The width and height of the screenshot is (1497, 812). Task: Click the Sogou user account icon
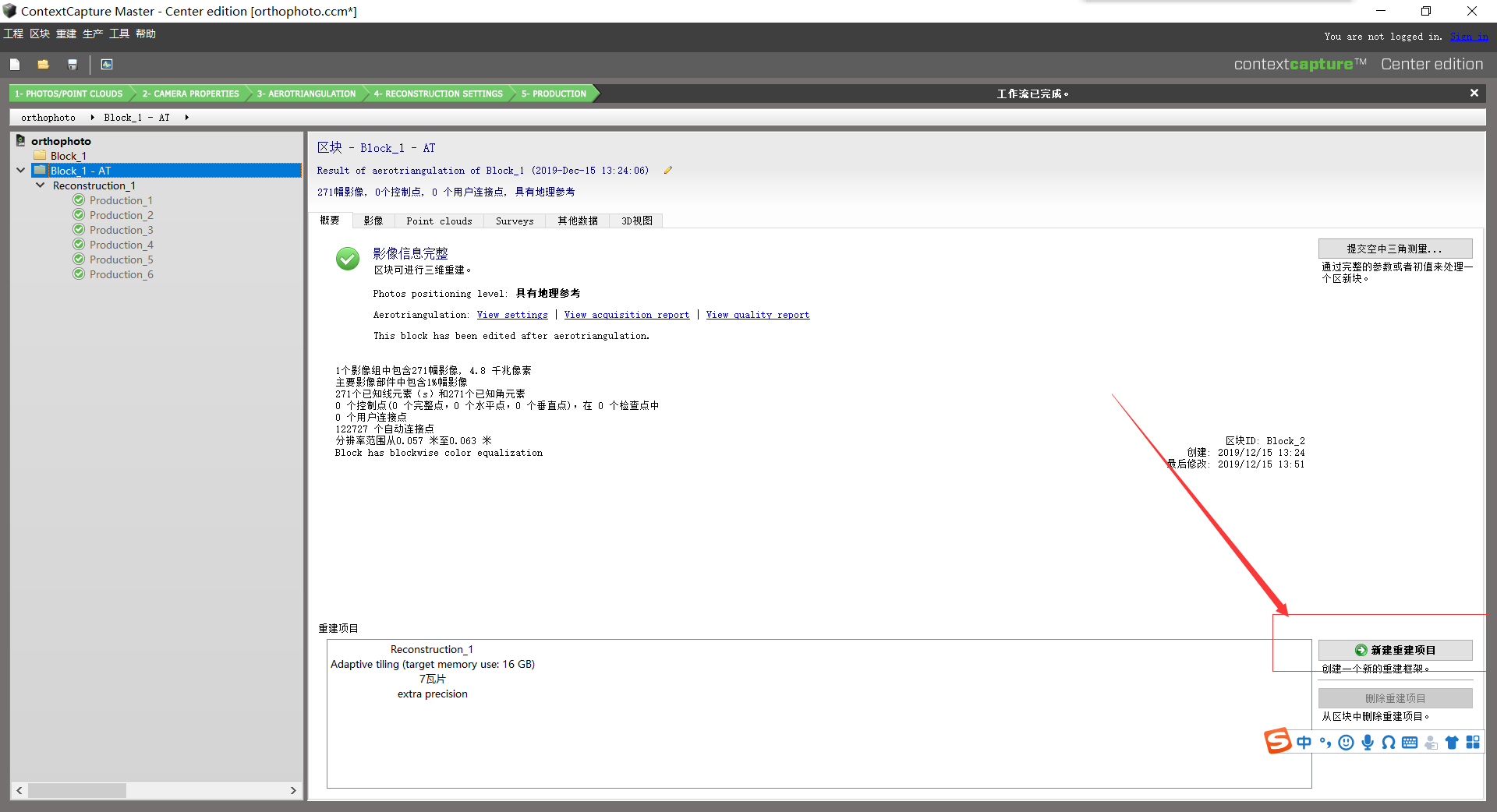pyautogui.click(x=1431, y=743)
